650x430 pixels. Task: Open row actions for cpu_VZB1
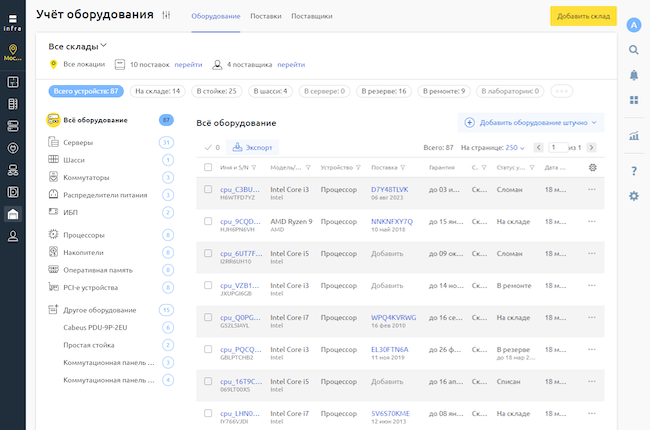592,285
